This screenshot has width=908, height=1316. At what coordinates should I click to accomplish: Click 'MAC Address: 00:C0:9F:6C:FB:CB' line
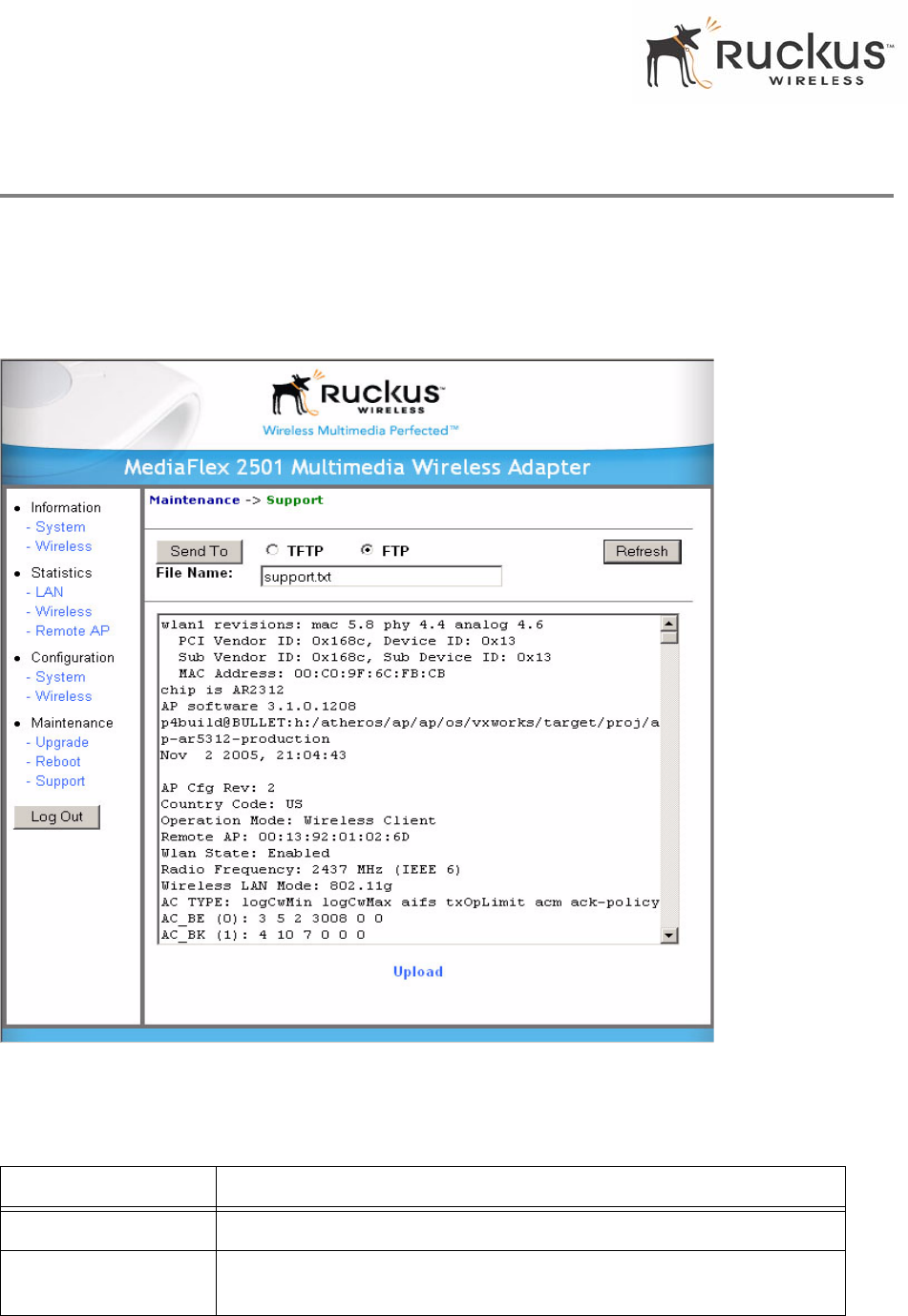312,673
